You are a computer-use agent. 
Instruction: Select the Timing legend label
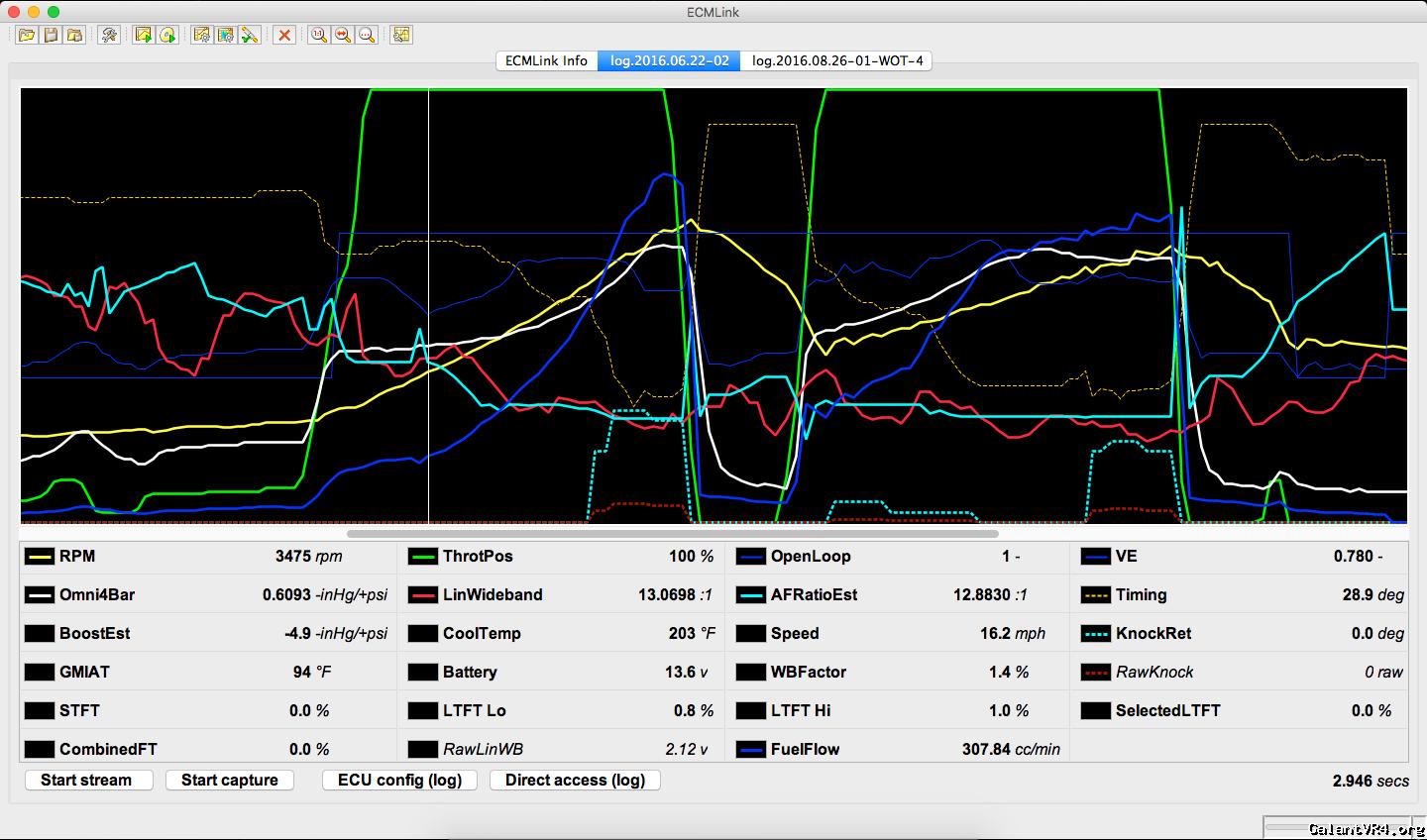[x=1142, y=595]
